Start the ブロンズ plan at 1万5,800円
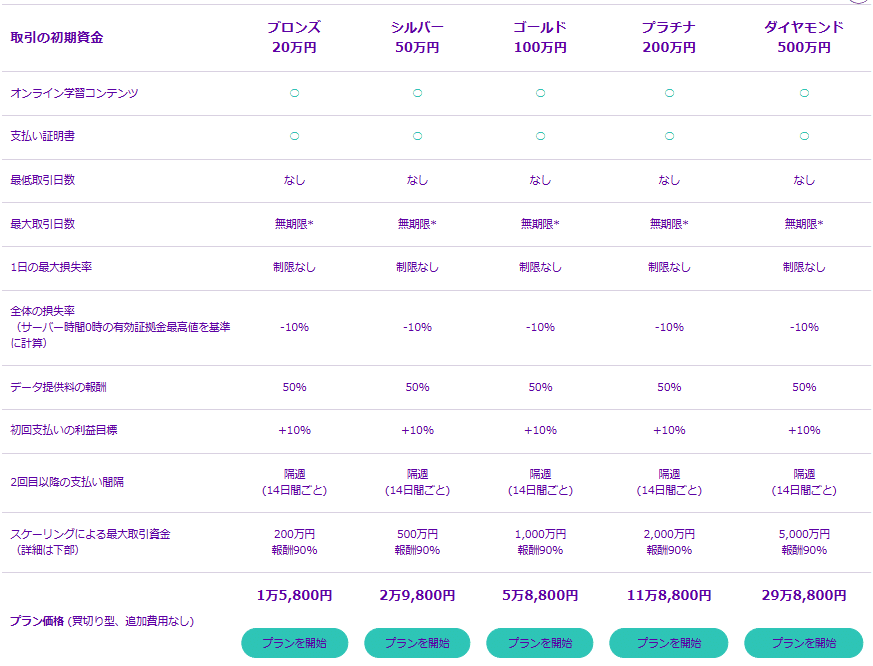Image resolution: width=873 pixels, height=666 pixels. click(x=295, y=643)
